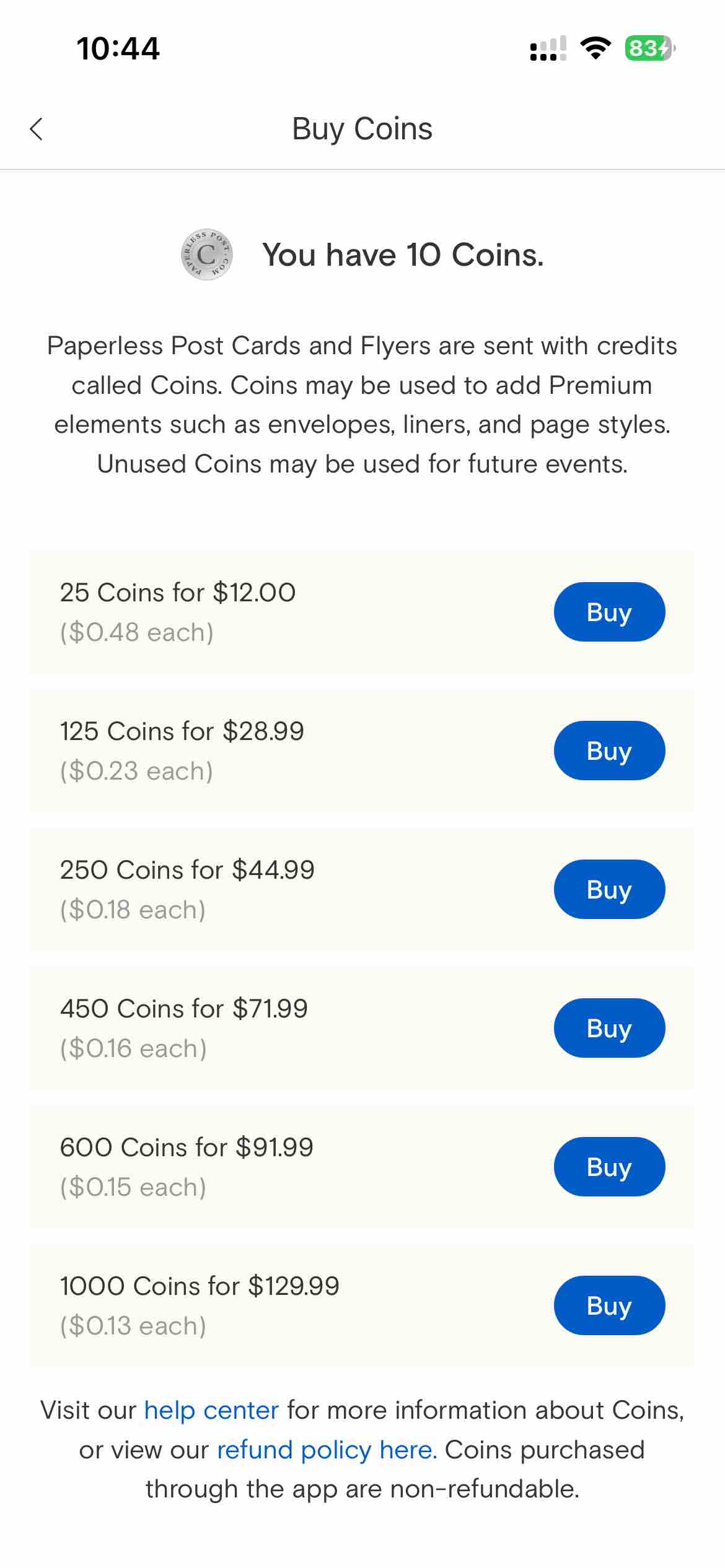Screen dimensions: 725x1568
Task: Tap the battery indicator icon
Action: pos(649,48)
